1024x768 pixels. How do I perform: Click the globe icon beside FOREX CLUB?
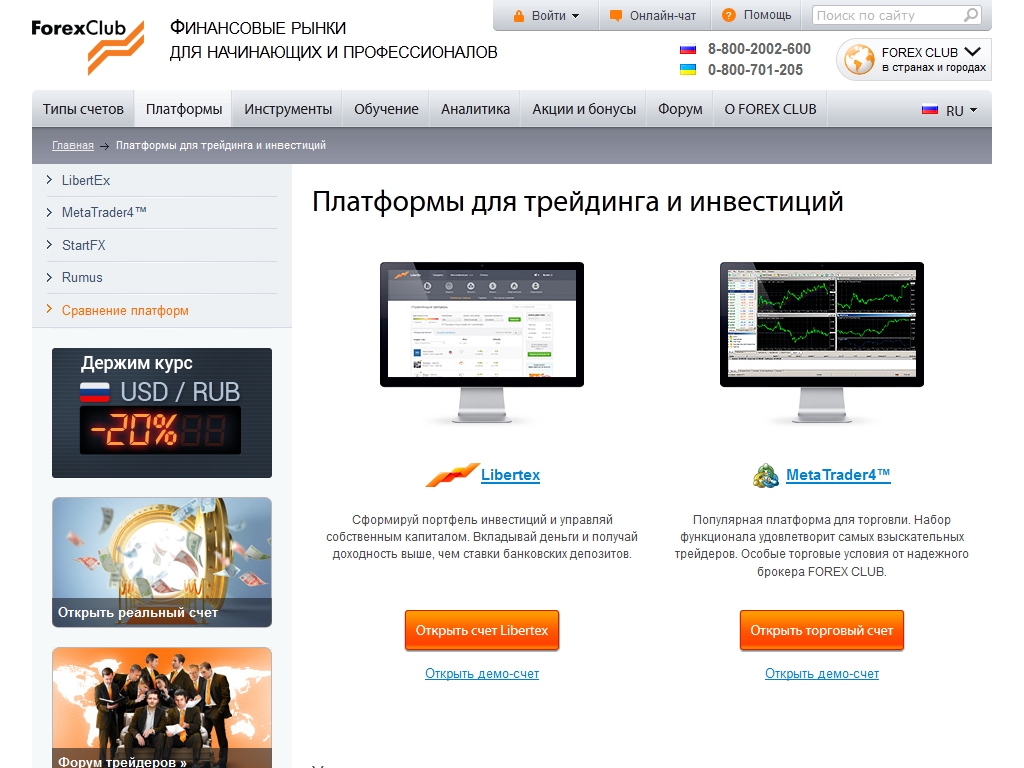[858, 60]
